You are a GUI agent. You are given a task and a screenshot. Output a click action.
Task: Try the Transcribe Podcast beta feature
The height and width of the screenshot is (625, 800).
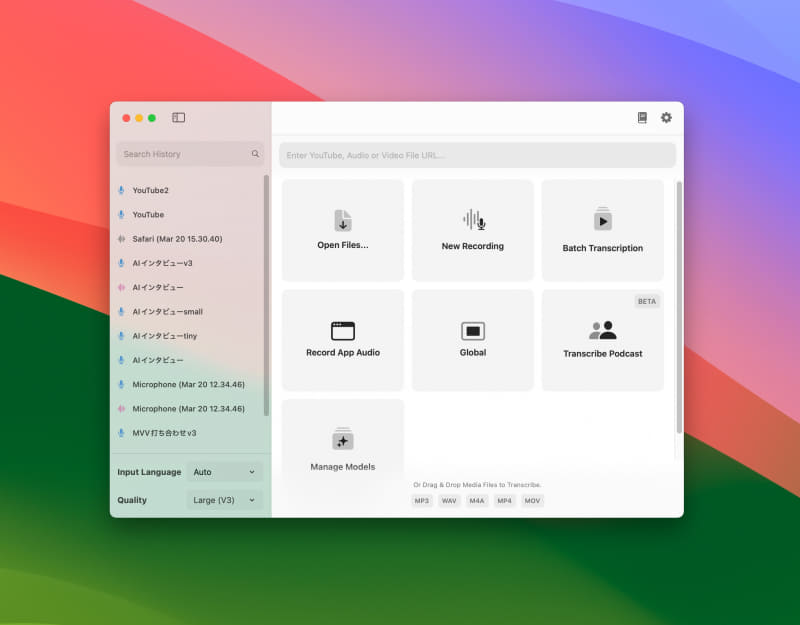click(602, 338)
